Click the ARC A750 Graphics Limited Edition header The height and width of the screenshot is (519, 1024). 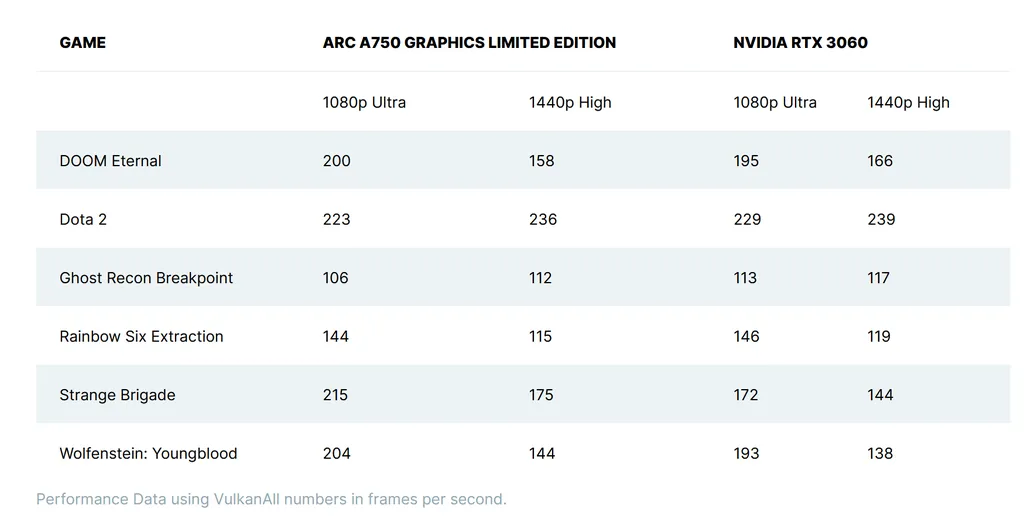(469, 43)
